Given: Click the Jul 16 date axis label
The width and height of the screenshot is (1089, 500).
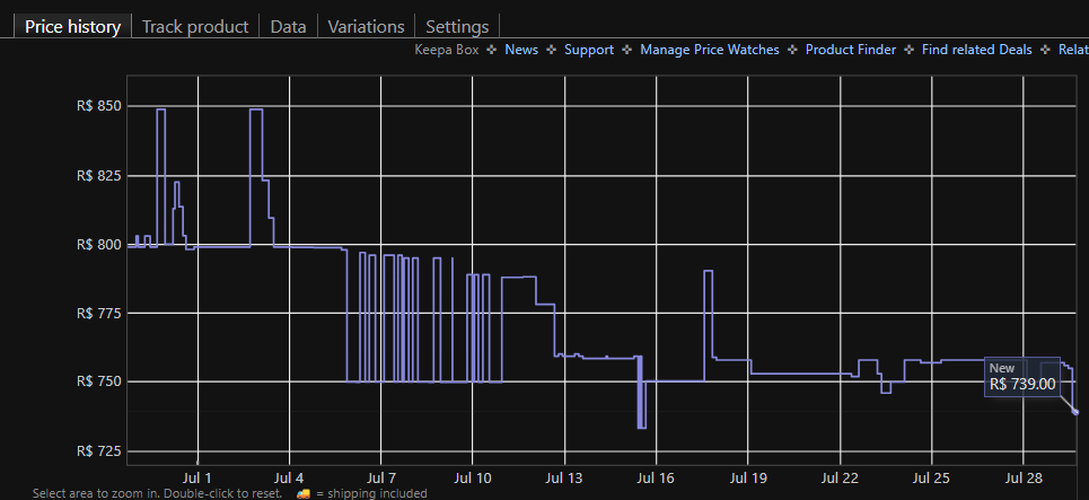Looking at the screenshot, I should click(656, 478).
